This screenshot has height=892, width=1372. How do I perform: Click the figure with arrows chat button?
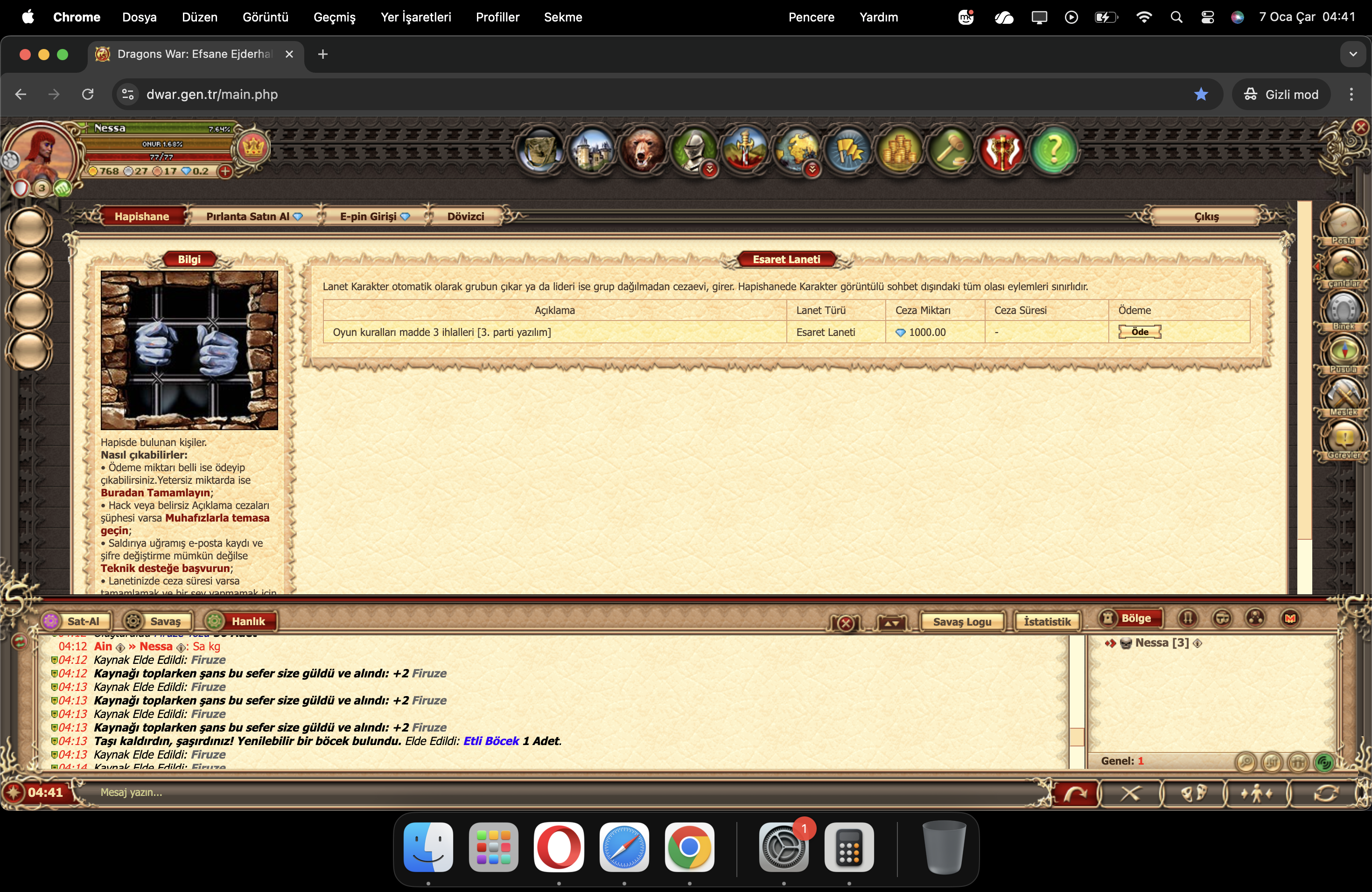click(x=1257, y=794)
